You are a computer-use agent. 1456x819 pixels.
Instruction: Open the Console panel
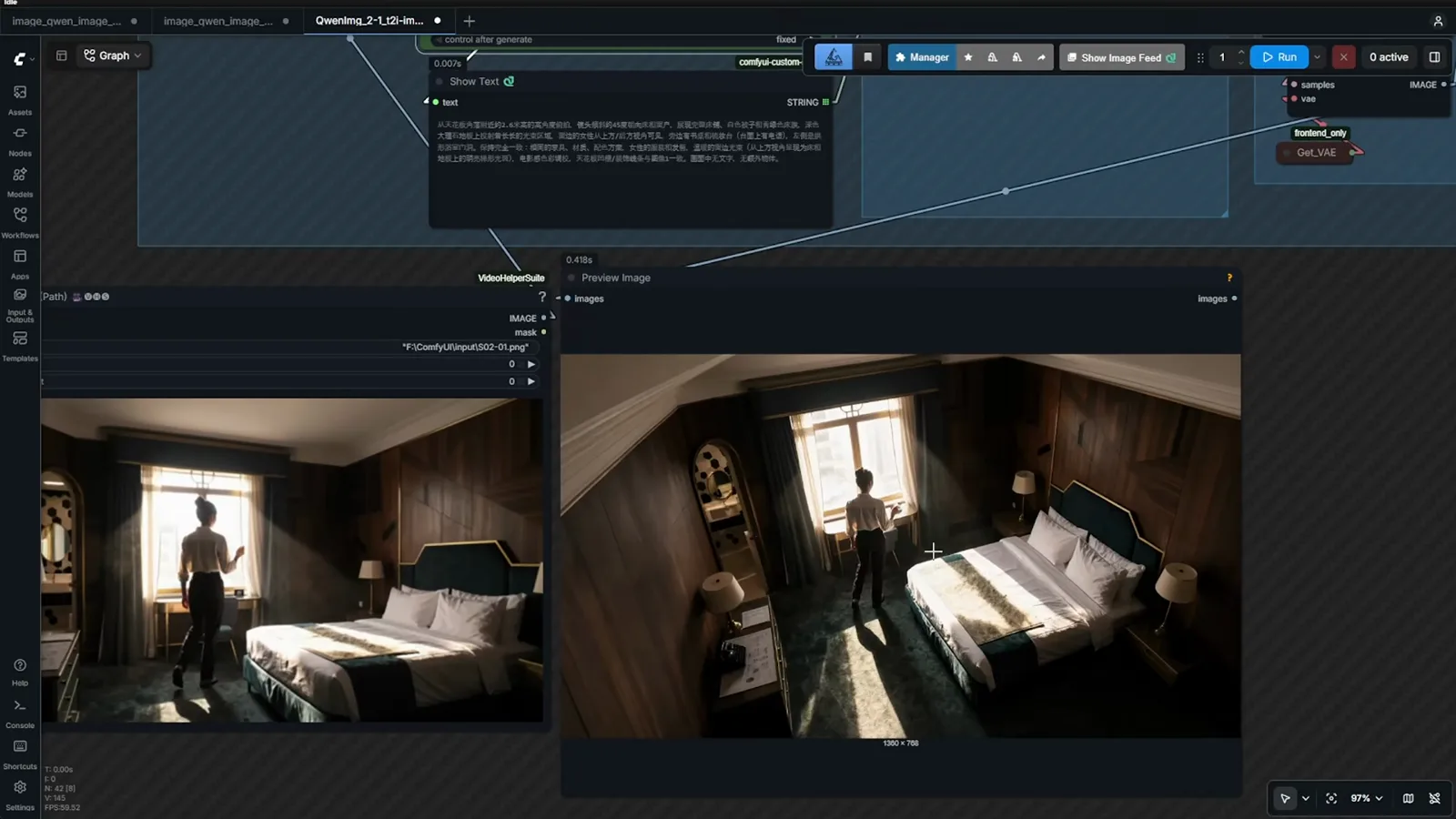point(19,713)
